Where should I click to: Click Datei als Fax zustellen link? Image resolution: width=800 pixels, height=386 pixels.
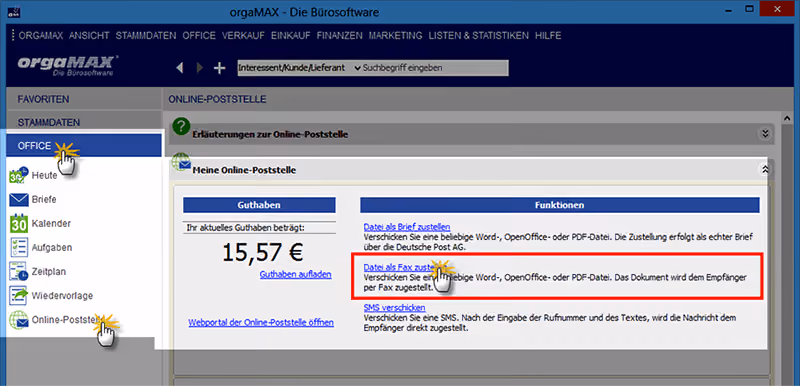pos(404,267)
